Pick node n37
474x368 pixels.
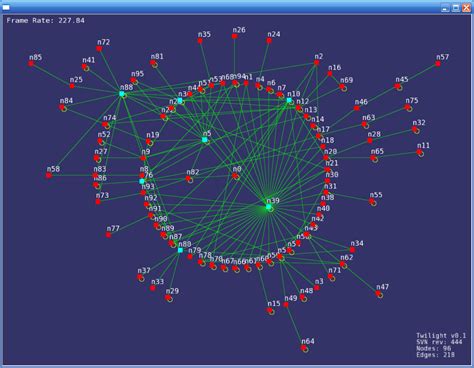pyautogui.click(x=140, y=277)
